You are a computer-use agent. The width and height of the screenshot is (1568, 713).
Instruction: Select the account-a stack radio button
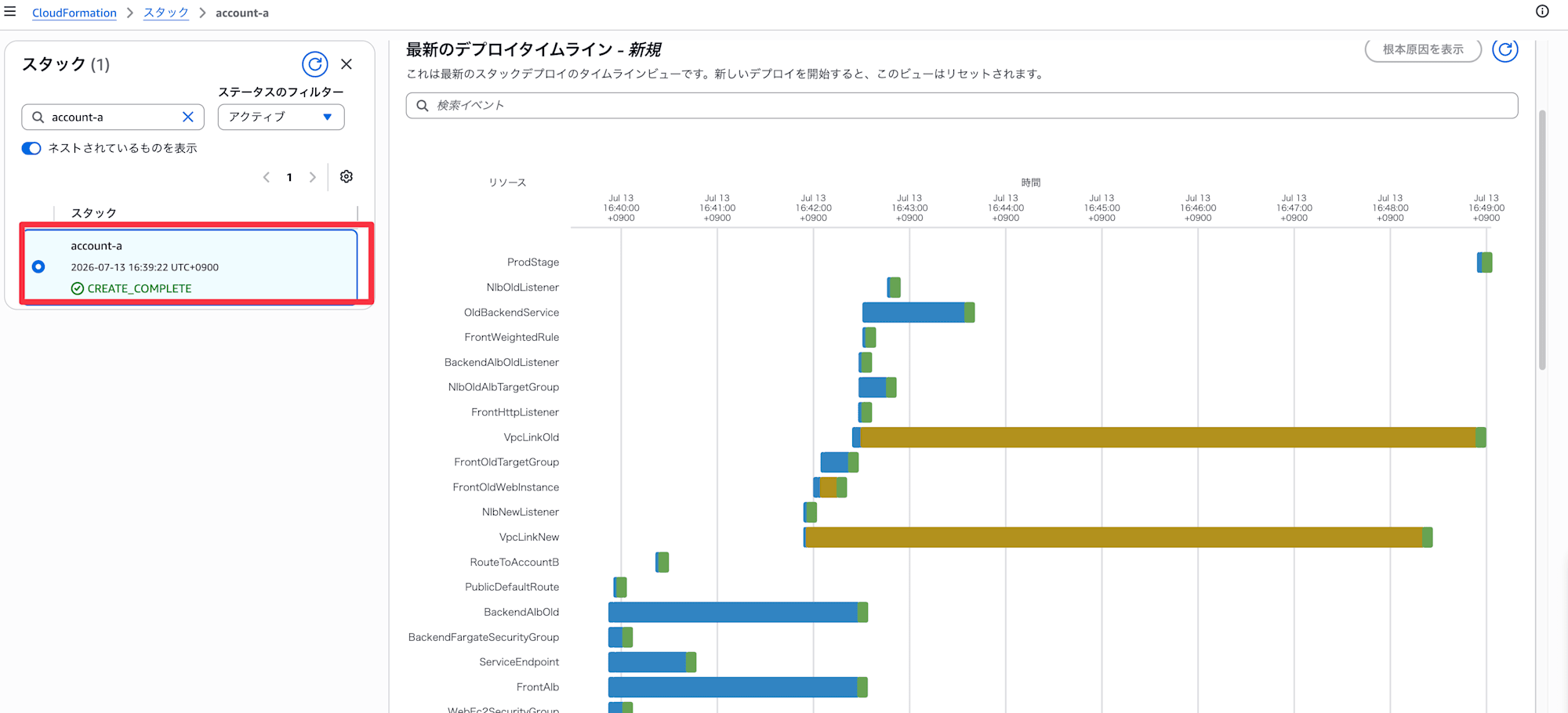(38, 266)
